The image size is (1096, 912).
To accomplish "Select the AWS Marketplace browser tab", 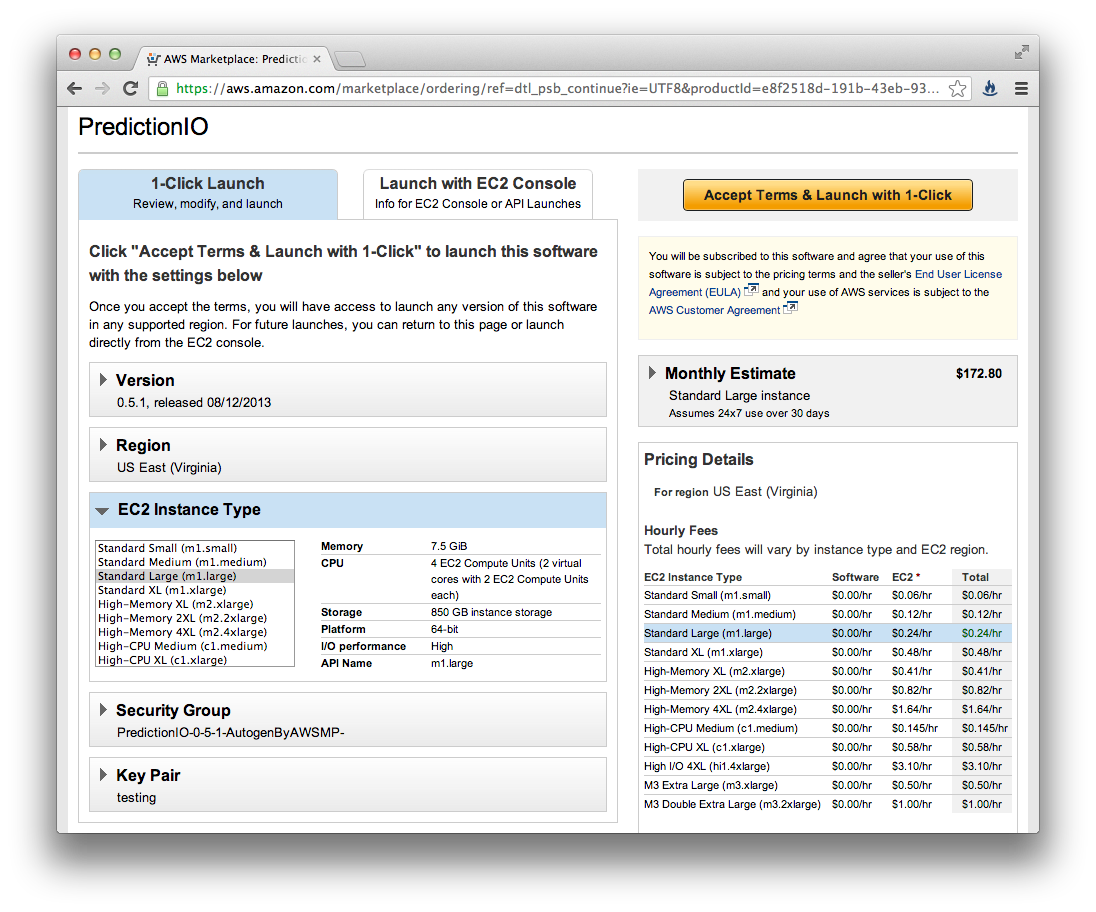I will click(x=233, y=59).
